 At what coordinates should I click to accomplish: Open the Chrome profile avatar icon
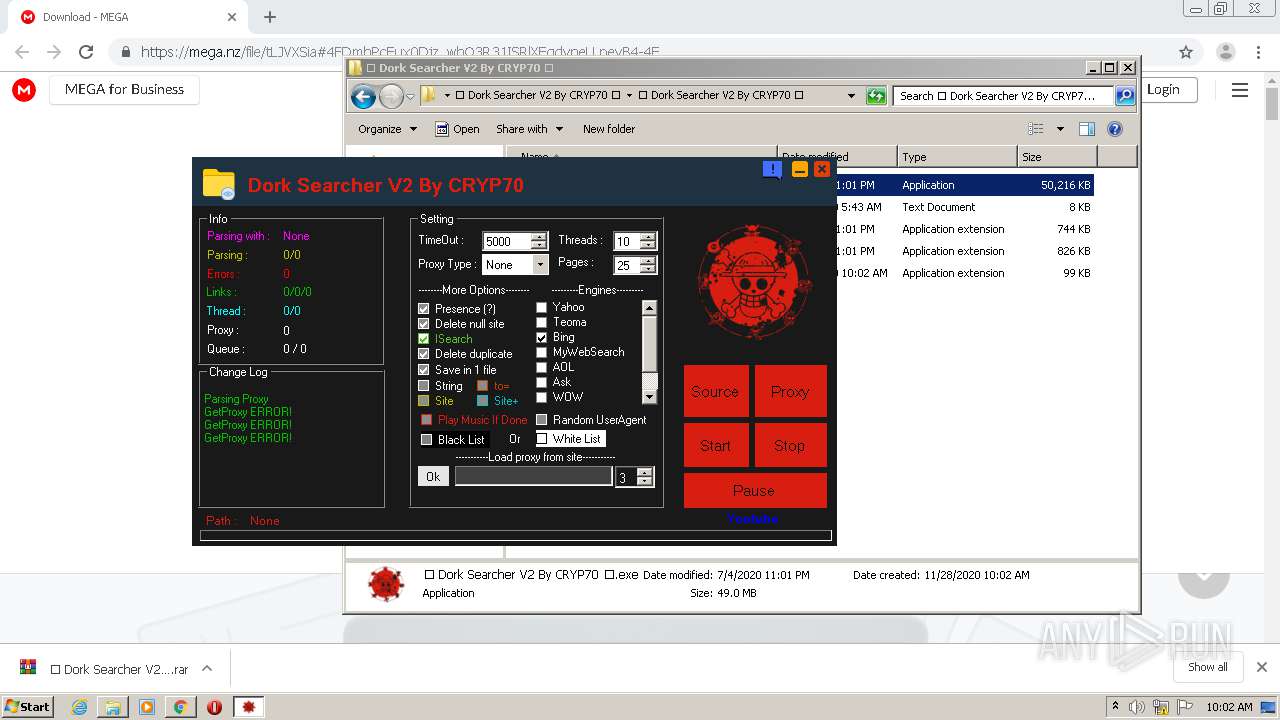pos(1225,52)
